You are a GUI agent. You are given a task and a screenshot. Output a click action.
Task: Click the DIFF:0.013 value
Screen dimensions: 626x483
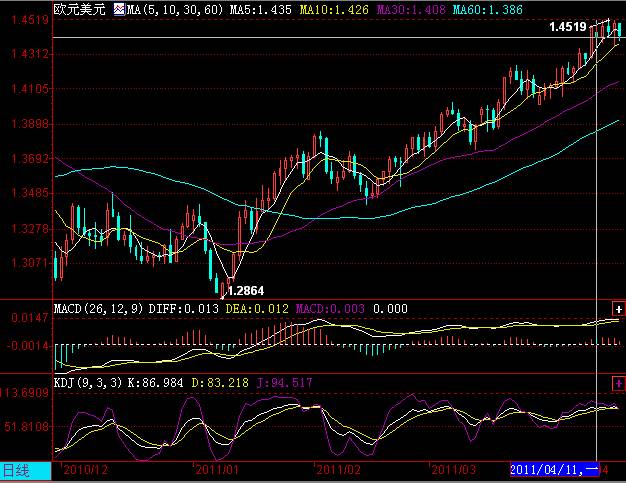[184, 309]
